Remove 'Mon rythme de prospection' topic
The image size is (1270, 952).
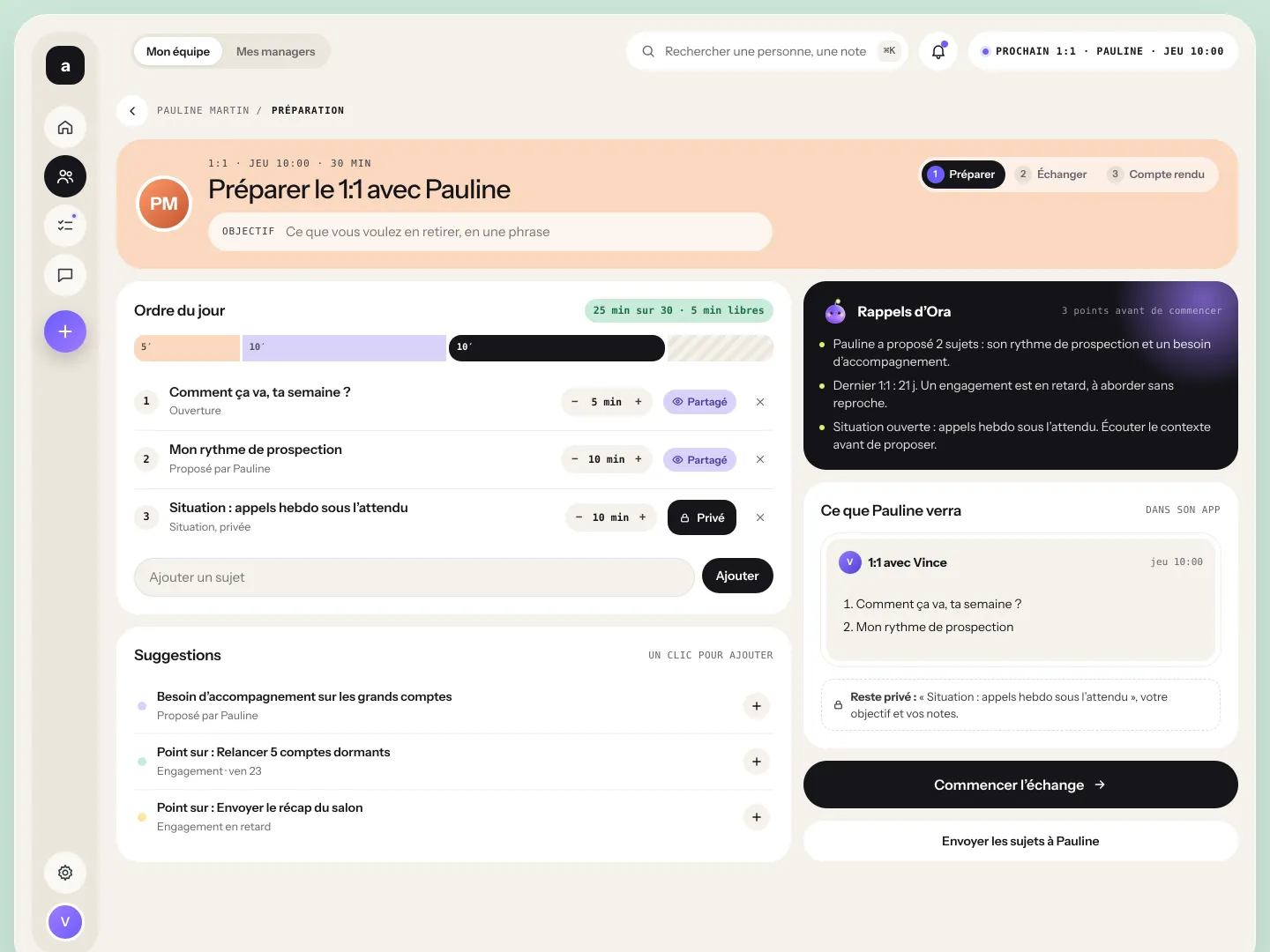pyautogui.click(x=760, y=459)
